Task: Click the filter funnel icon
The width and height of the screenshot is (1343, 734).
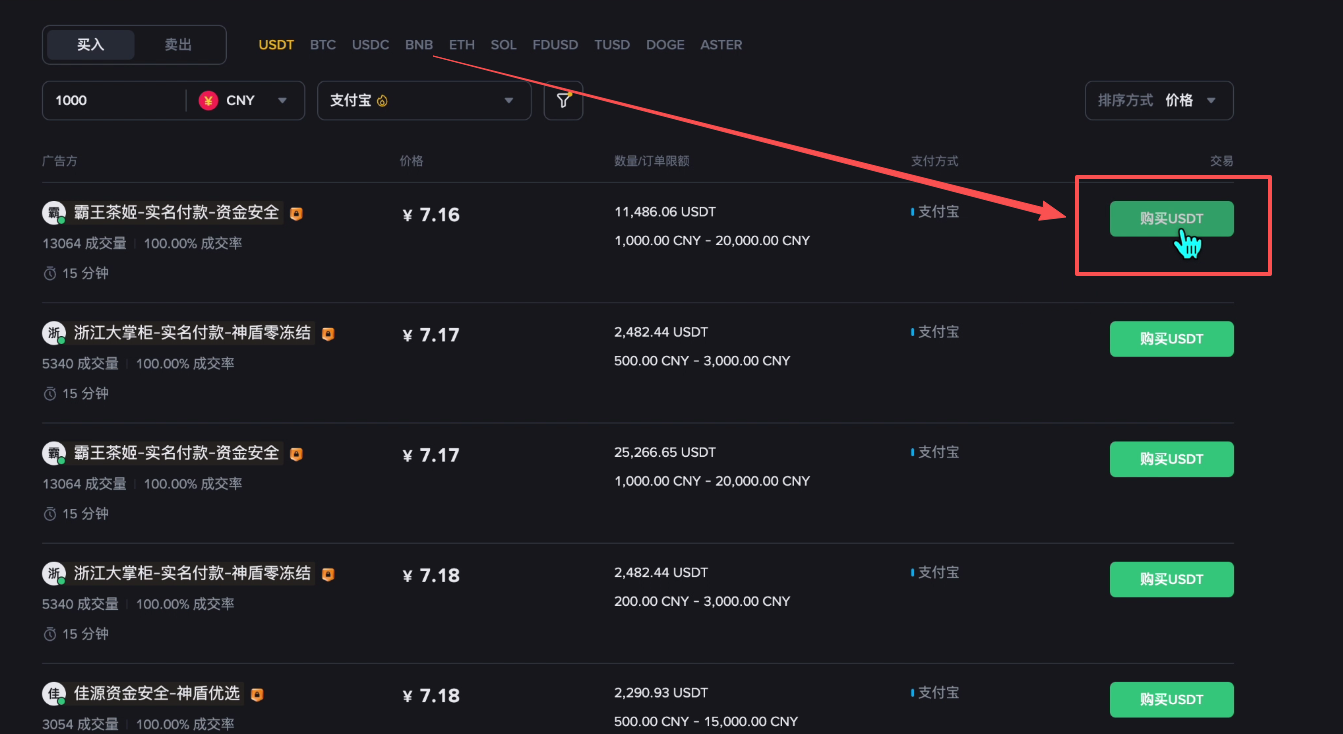Action: coord(564,100)
